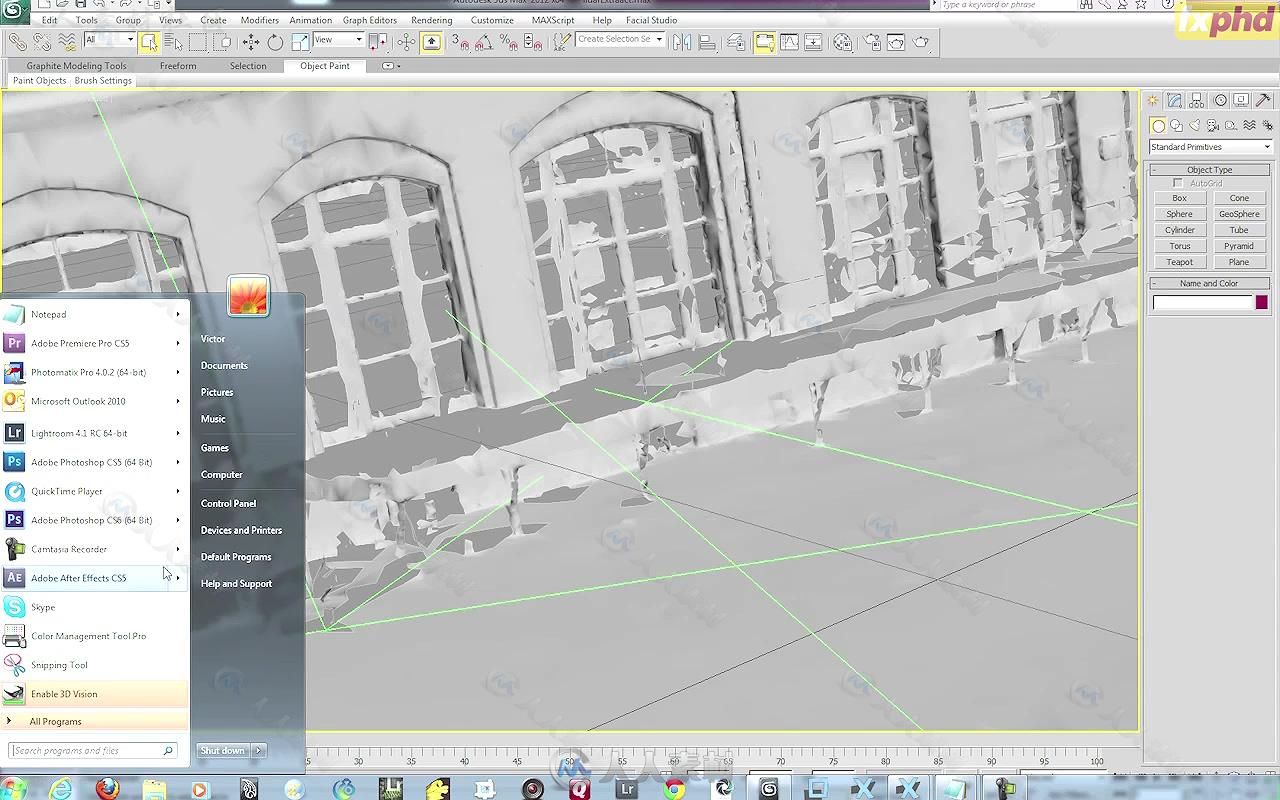Expand the ribbon minimize options dropdown
Screen dimensions: 1280x800
(390, 66)
